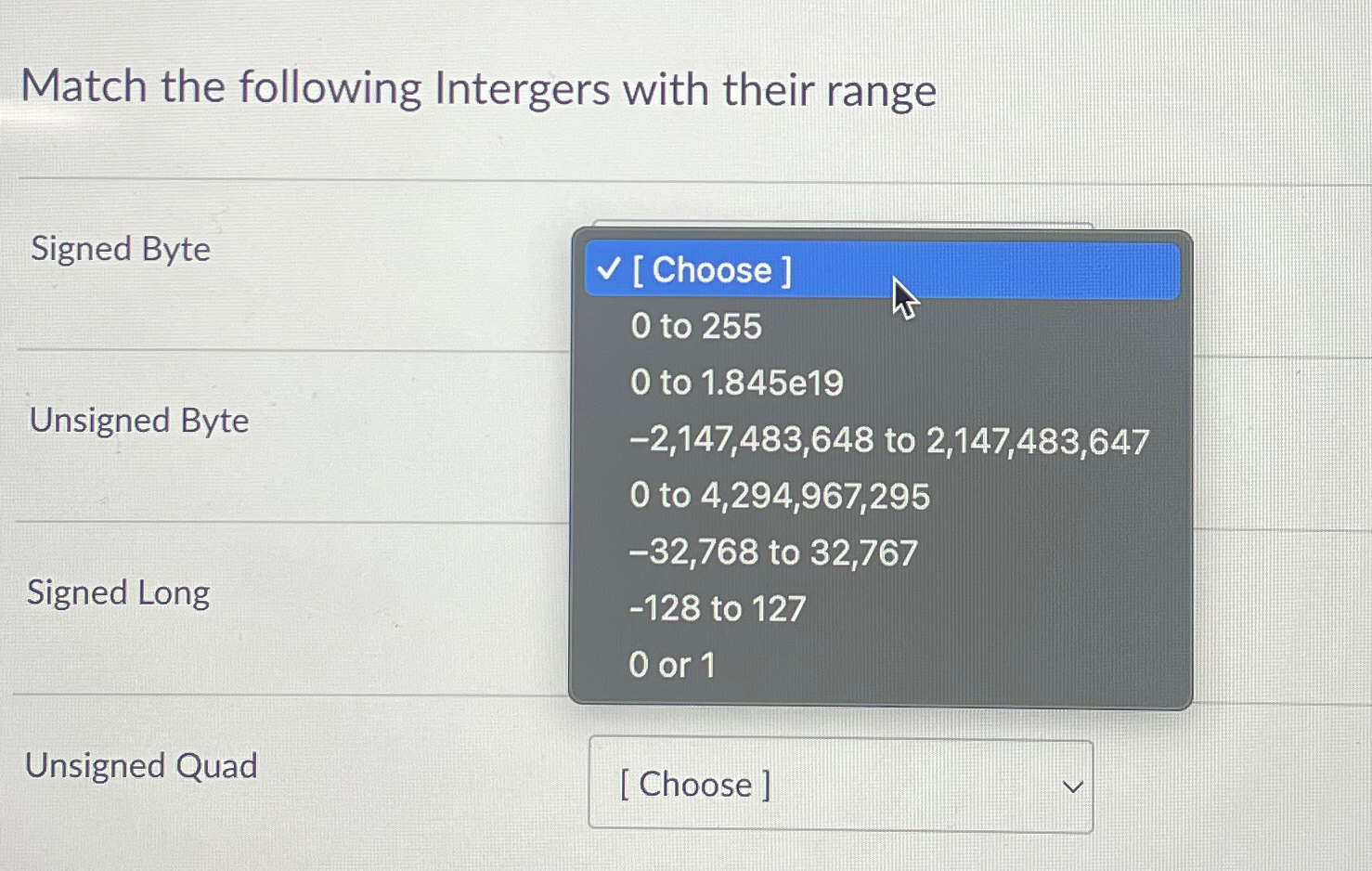Click the Signed Long label
This screenshot has height=871, width=1372.
click(x=118, y=591)
